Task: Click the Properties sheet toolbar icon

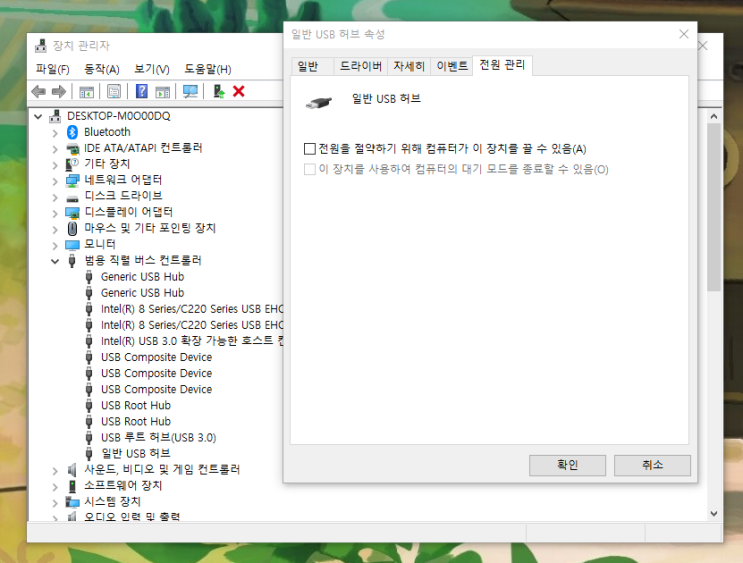Action: [x=114, y=91]
